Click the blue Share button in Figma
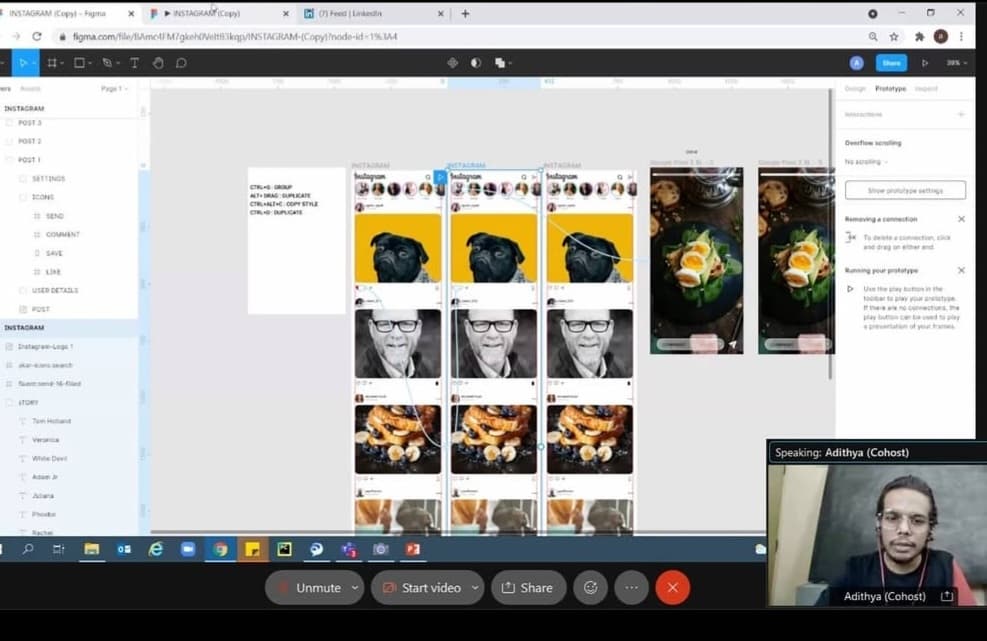Image resolution: width=987 pixels, height=641 pixels. pyautogui.click(x=891, y=63)
